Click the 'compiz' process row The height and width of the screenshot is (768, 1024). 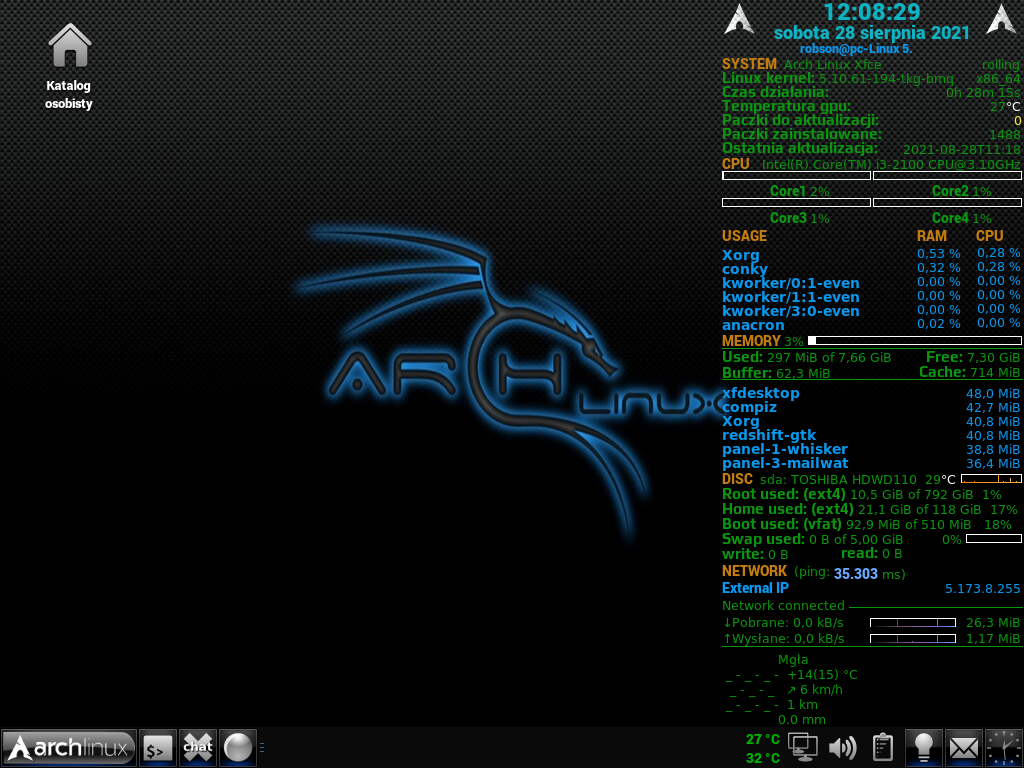click(x=871, y=408)
